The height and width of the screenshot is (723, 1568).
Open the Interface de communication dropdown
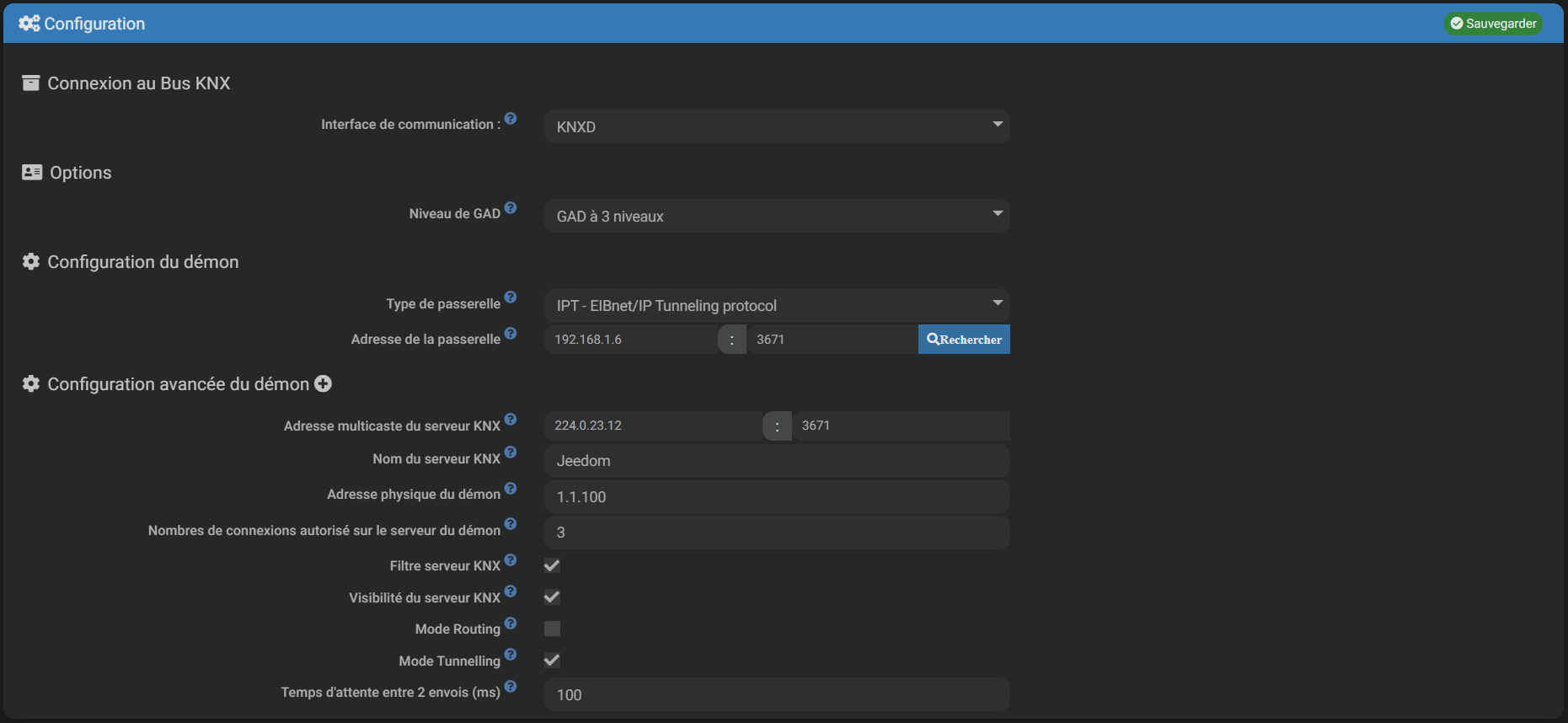tap(776, 126)
